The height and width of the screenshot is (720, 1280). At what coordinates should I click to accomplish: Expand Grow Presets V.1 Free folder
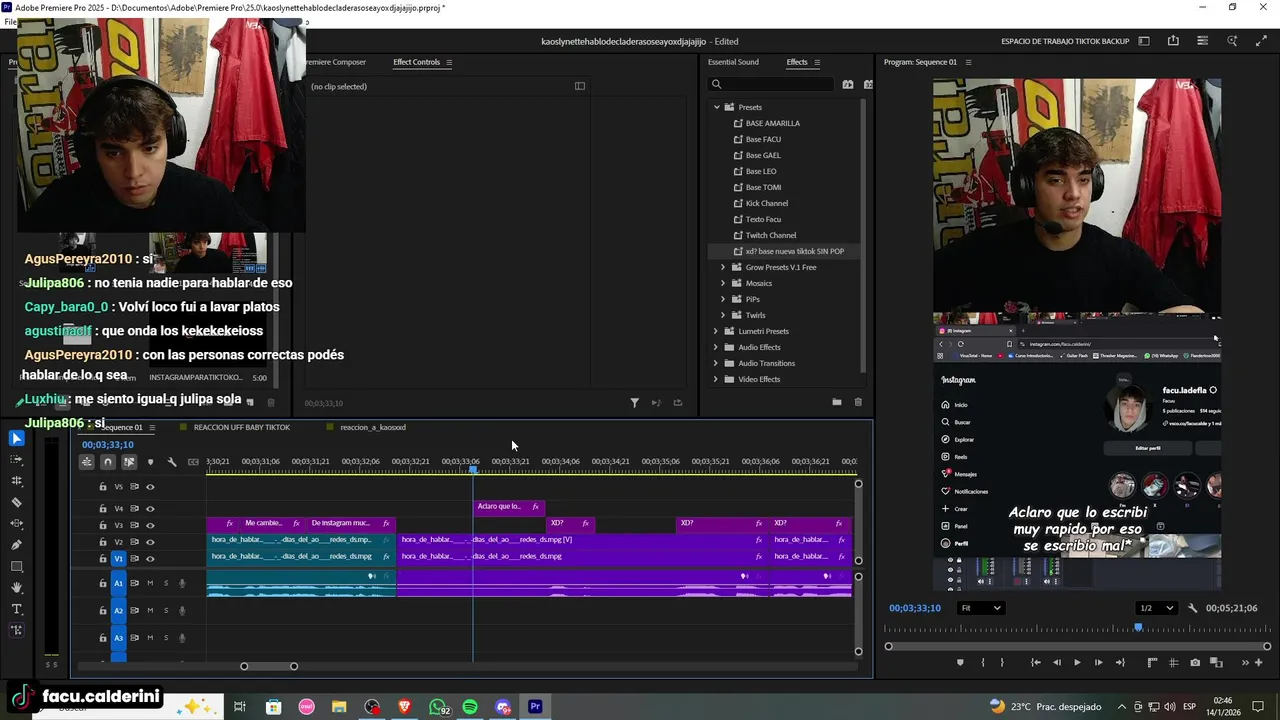coord(723,267)
